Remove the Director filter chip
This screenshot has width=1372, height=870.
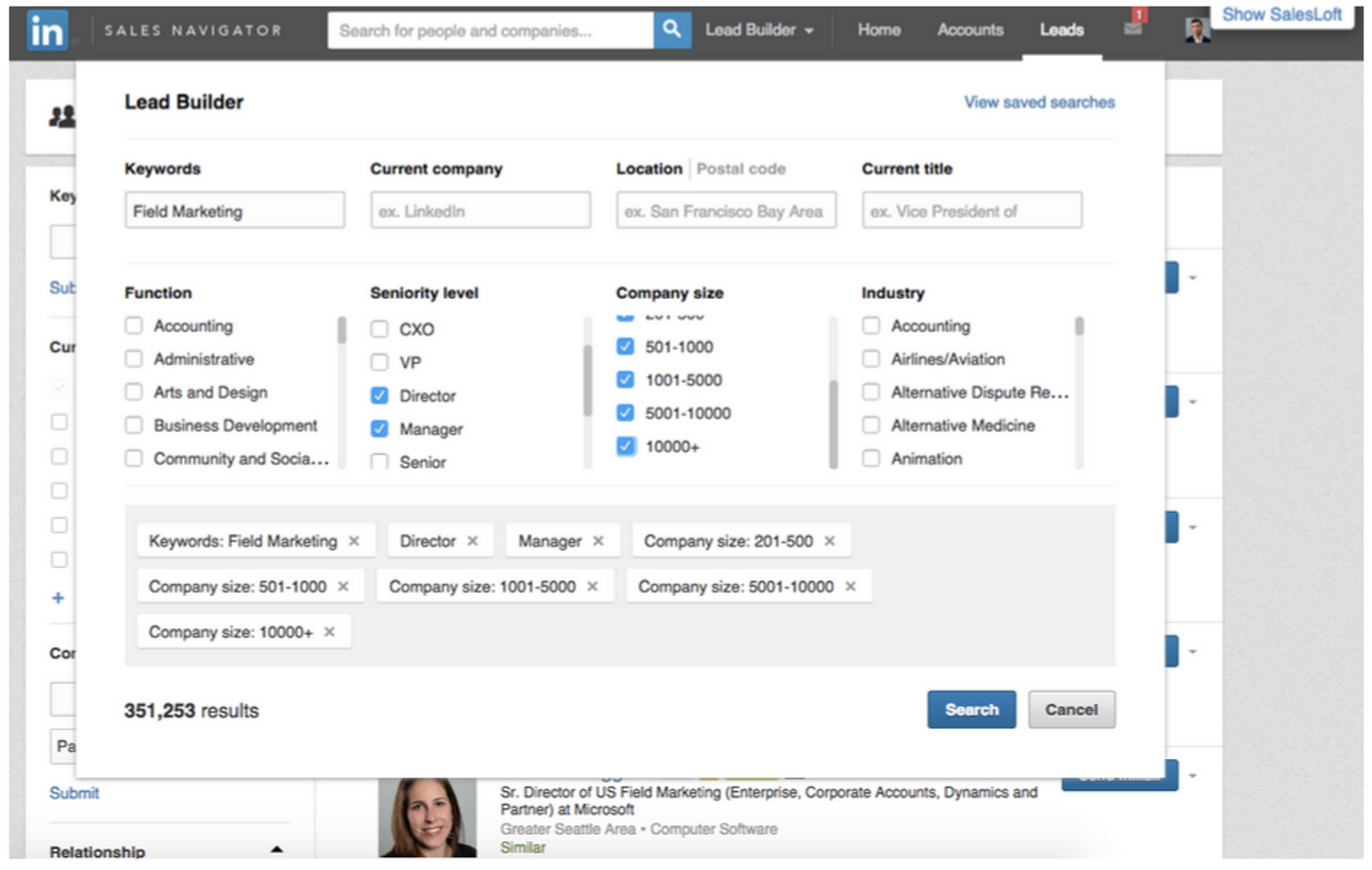pyautogui.click(x=473, y=541)
